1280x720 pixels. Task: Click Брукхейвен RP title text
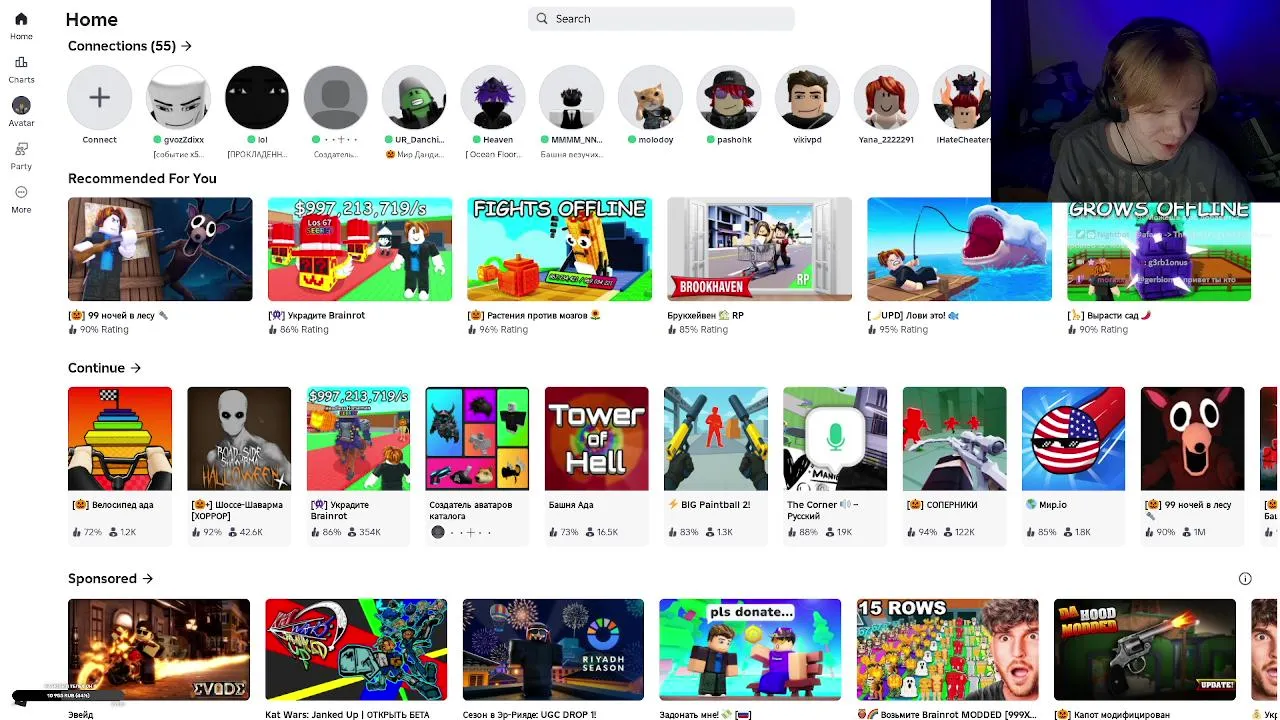(x=705, y=315)
